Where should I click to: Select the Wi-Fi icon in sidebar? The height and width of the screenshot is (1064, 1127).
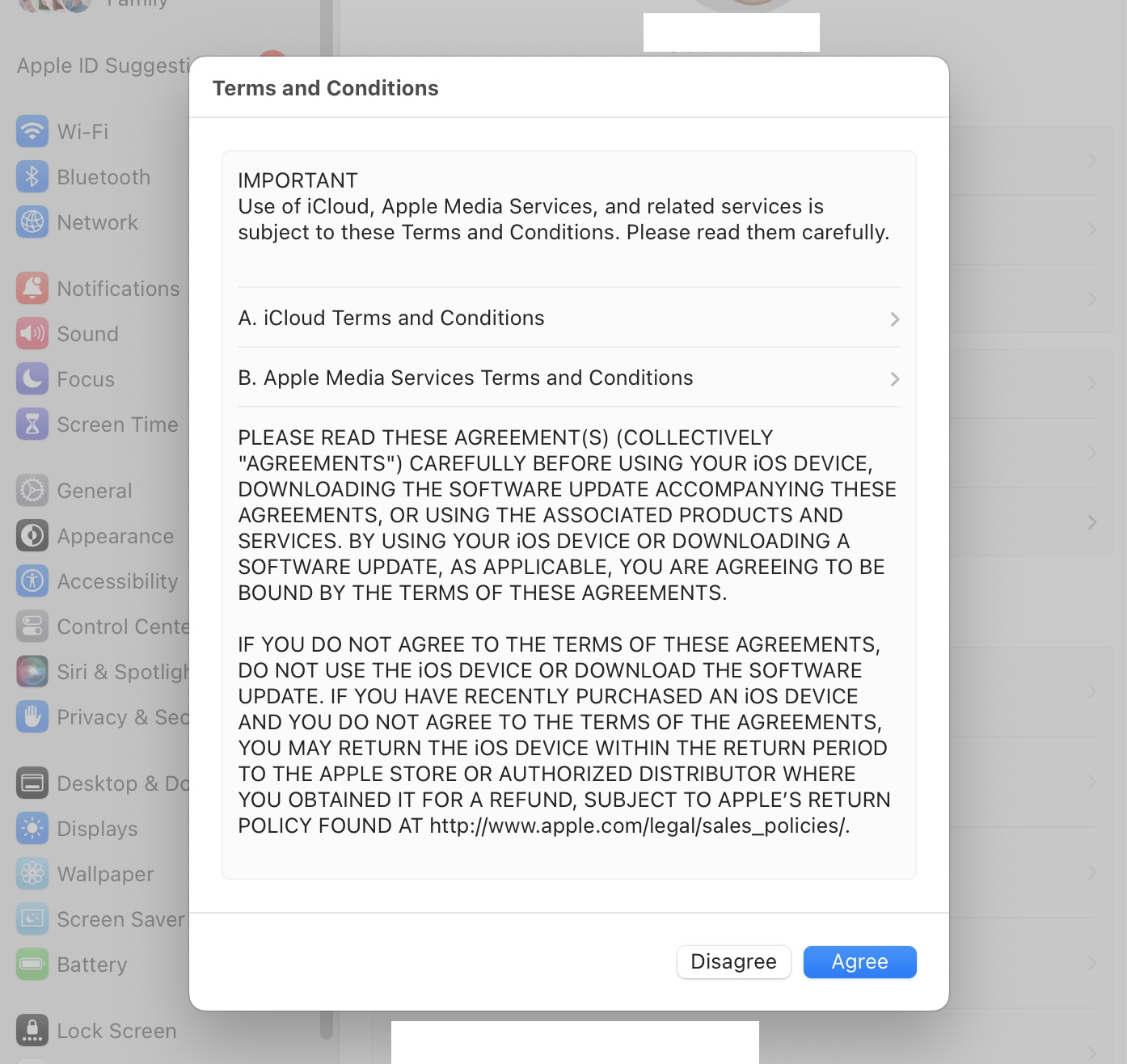(x=32, y=131)
